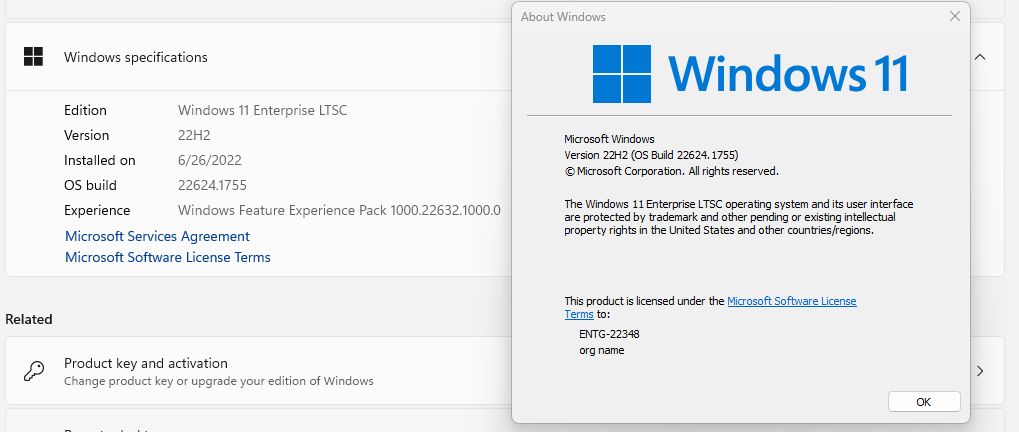This screenshot has height=432, width=1019.
Task: Click the Windows logo beside Windows specifications
Action: click(34, 57)
